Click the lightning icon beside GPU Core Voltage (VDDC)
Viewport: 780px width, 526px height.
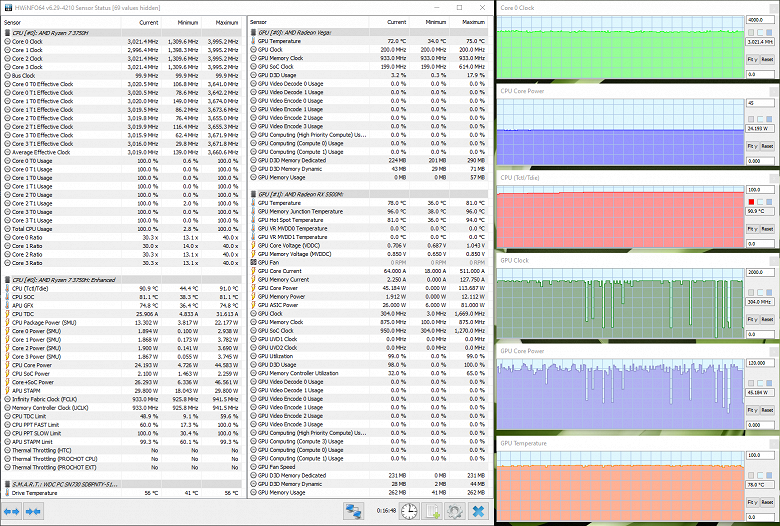(253, 246)
